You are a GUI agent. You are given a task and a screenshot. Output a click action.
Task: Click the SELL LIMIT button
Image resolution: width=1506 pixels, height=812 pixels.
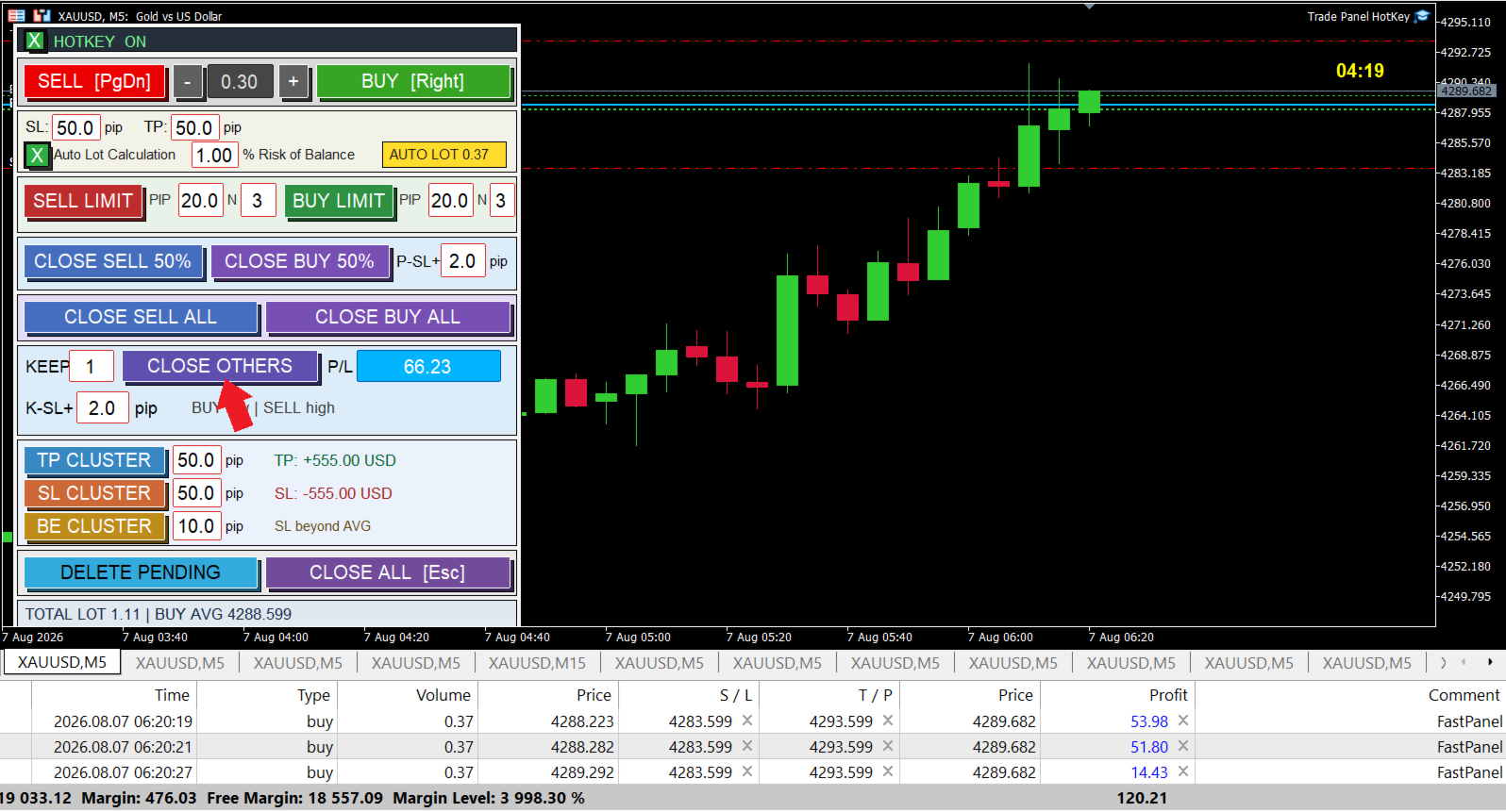[83, 201]
